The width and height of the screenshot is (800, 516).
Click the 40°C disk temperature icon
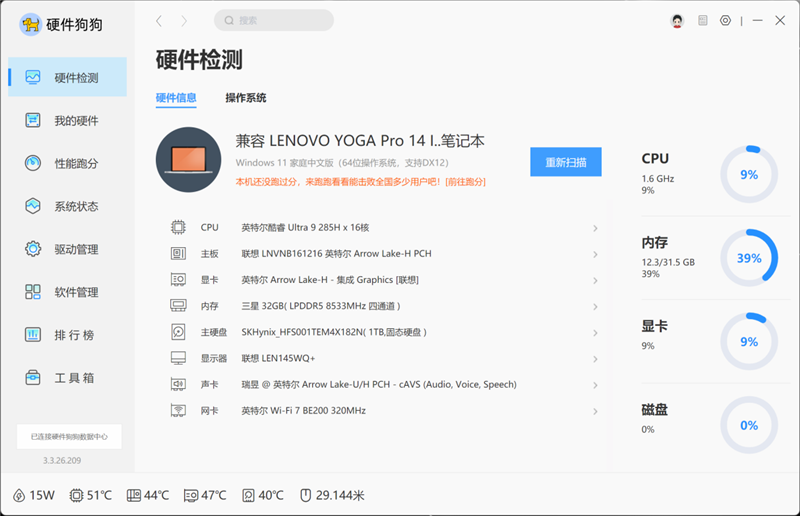click(248, 496)
